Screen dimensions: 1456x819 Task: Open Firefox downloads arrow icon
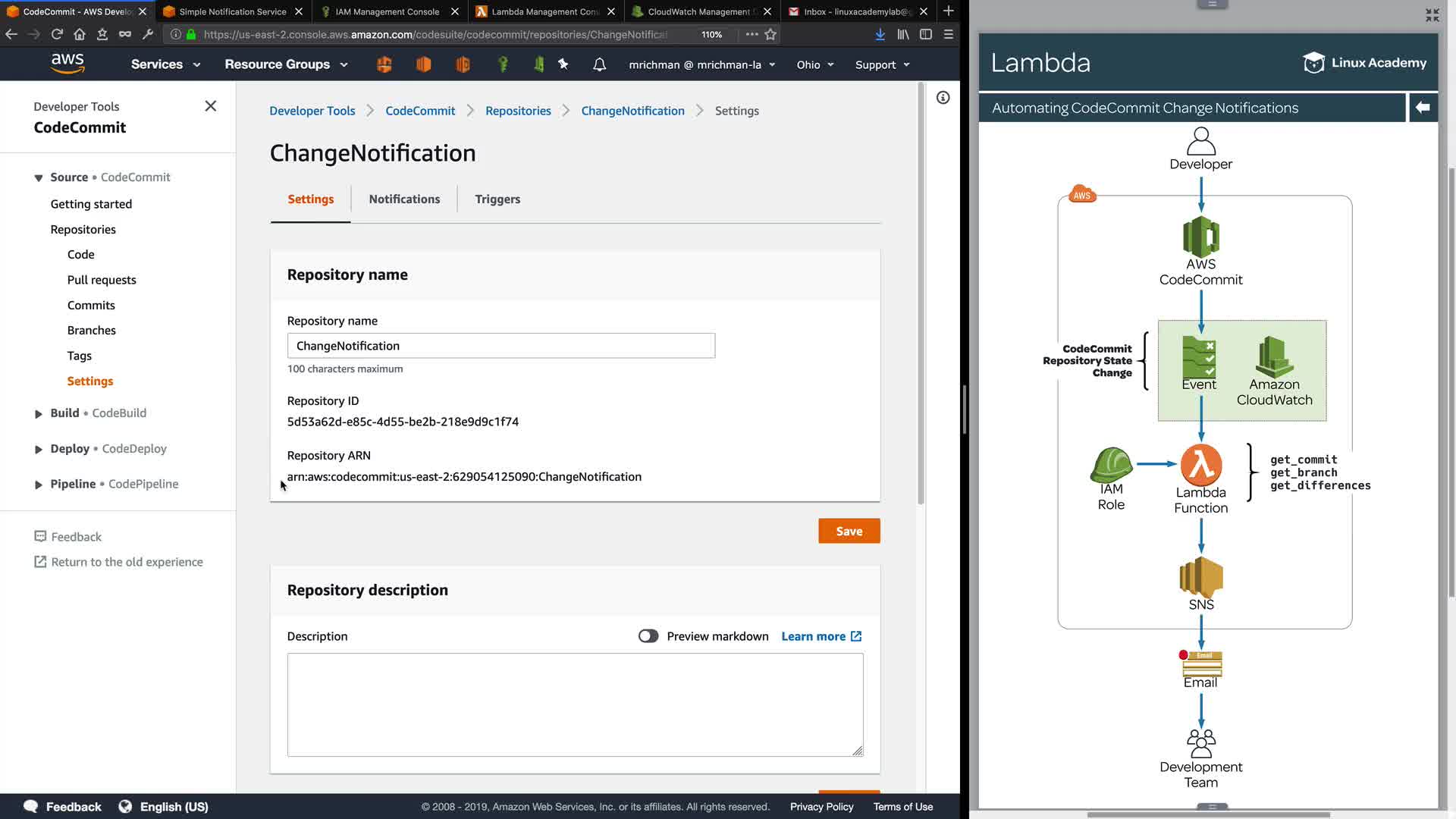pyautogui.click(x=880, y=34)
